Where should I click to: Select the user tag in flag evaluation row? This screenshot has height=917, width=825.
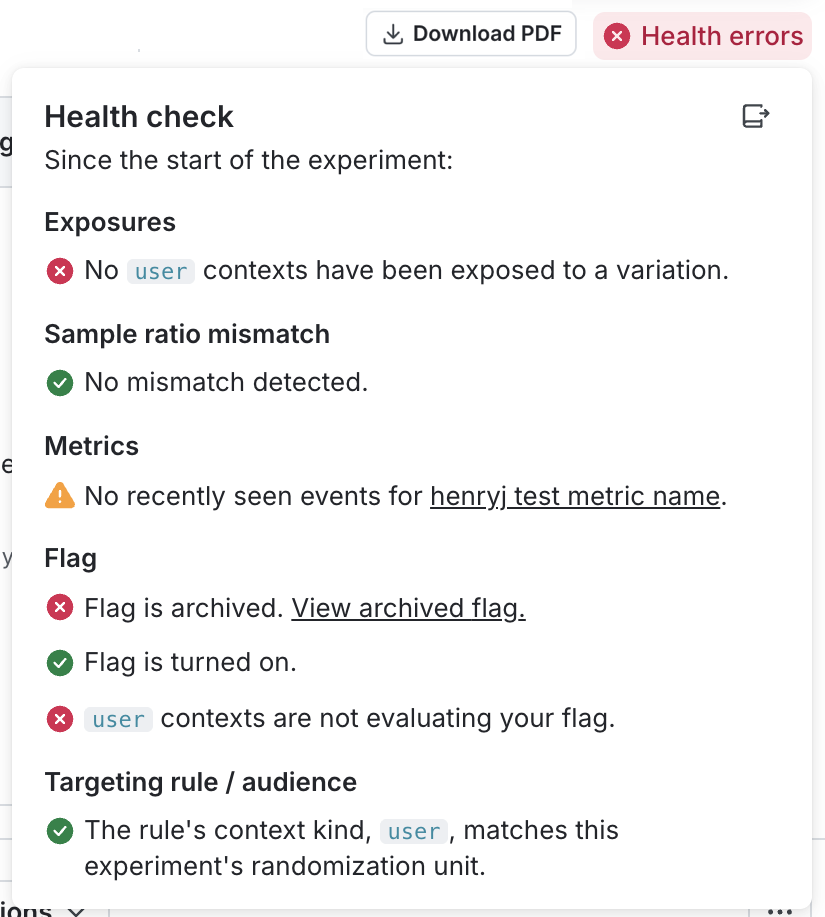tap(118, 718)
